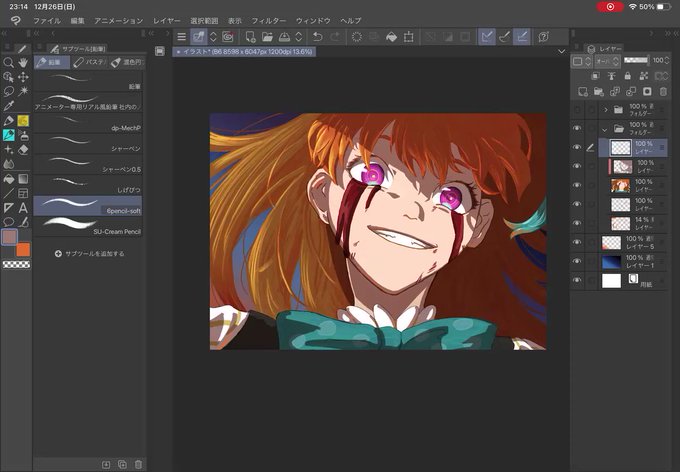The height and width of the screenshot is (472, 680).
Task: Select the Auto Select magic wand tool
Action: pyautogui.click(x=23, y=92)
